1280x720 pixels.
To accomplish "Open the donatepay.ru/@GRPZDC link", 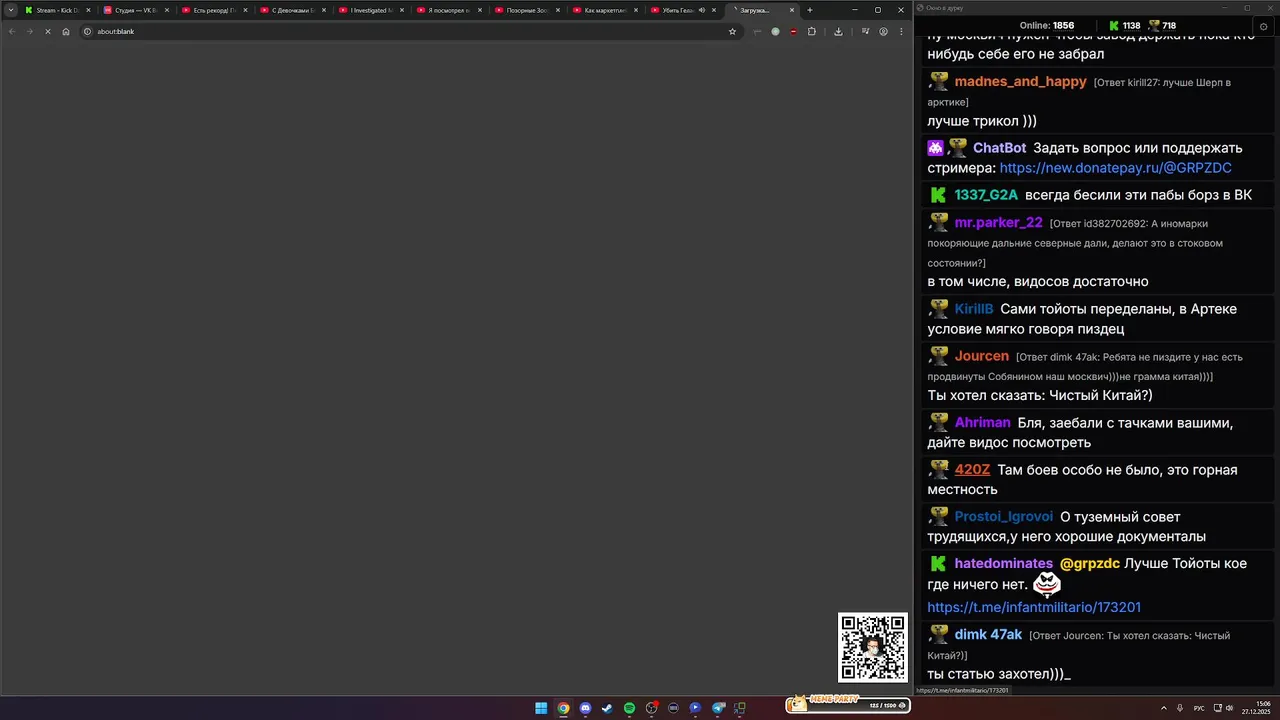I will tap(1115, 168).
